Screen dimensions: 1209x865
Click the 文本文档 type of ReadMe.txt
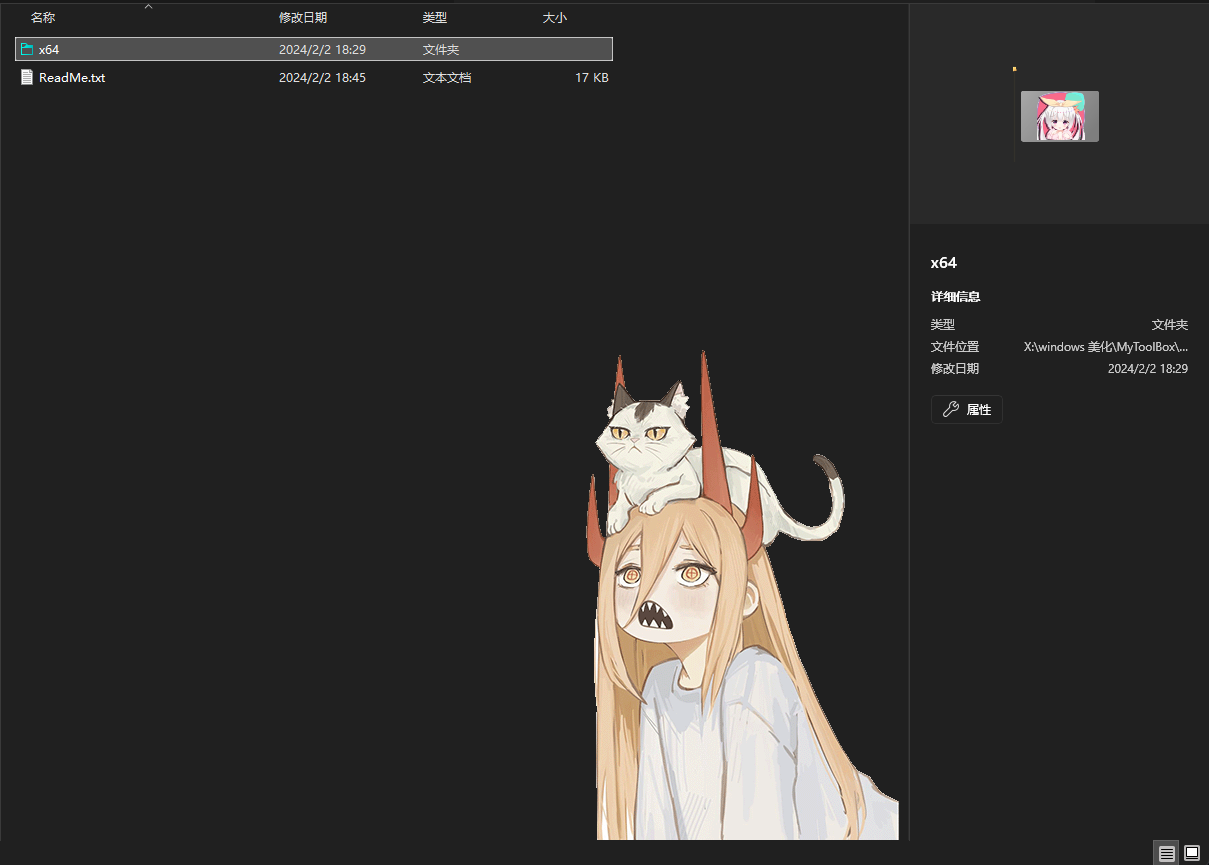point(446,77)
